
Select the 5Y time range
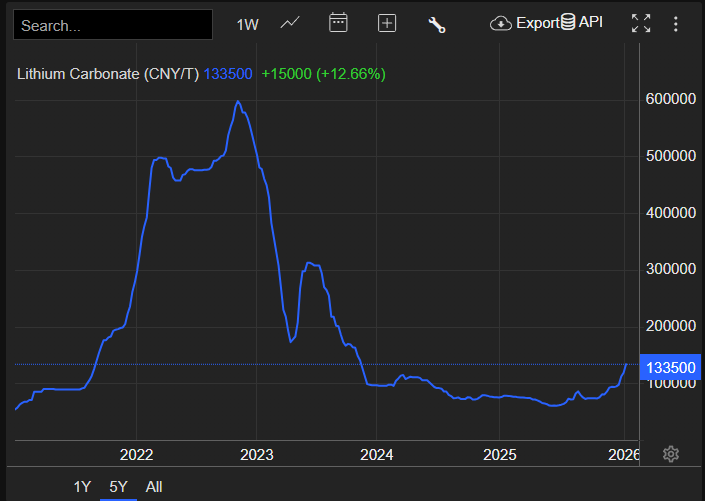coord(119,487)
